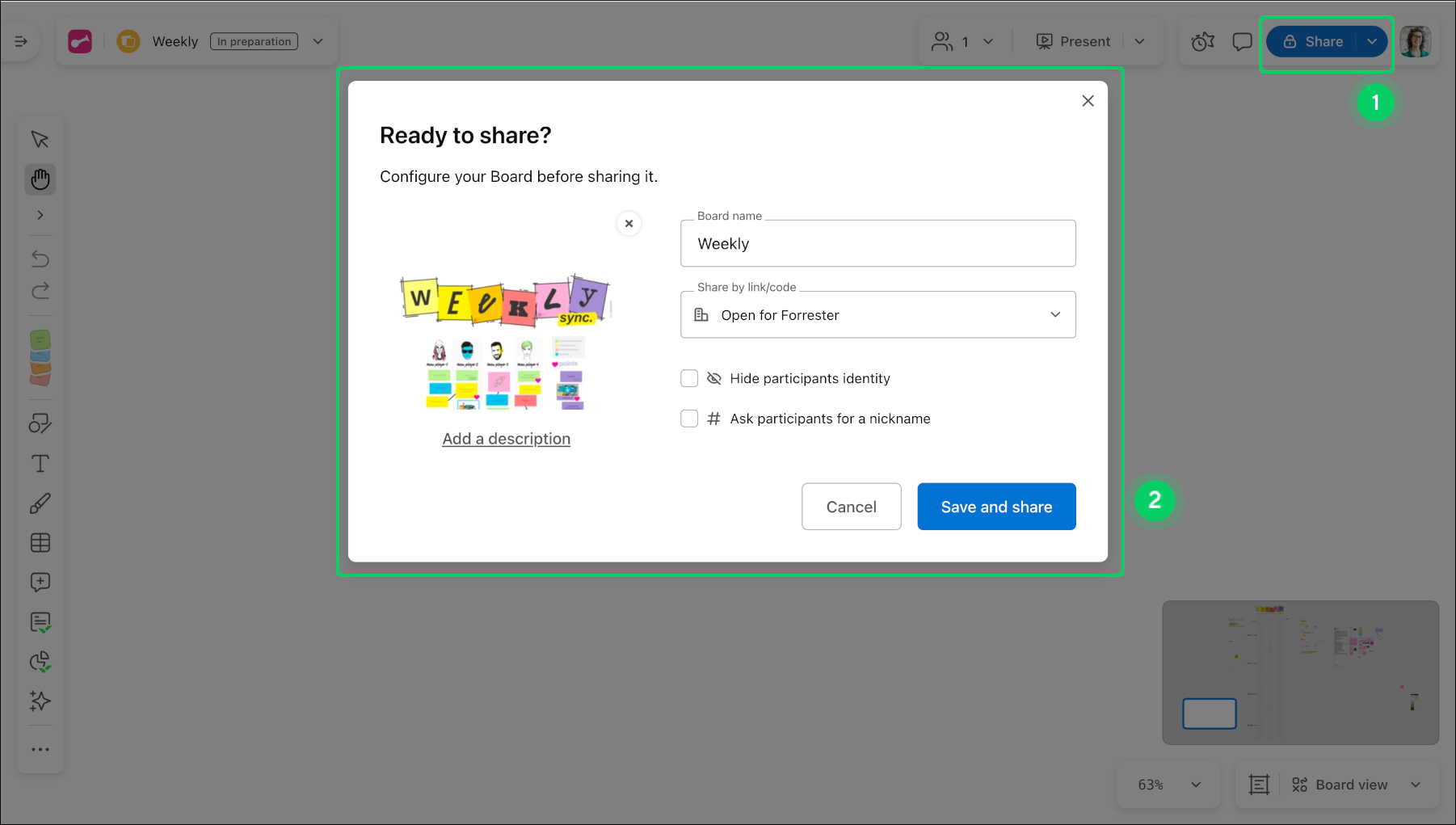Image resolution: width=1456 pixels, height=825 pixels.
Task: Check Ask participants for a nickname
Action: [689, 419]
